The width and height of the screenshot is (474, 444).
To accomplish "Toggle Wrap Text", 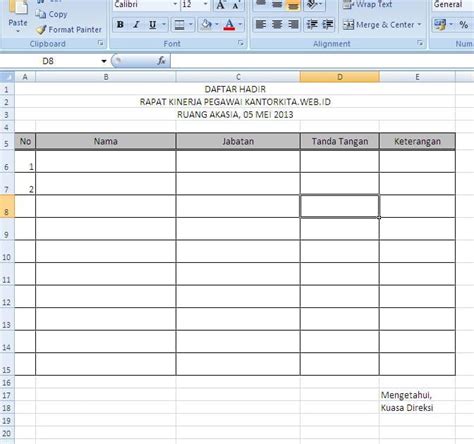I will 368,4.
